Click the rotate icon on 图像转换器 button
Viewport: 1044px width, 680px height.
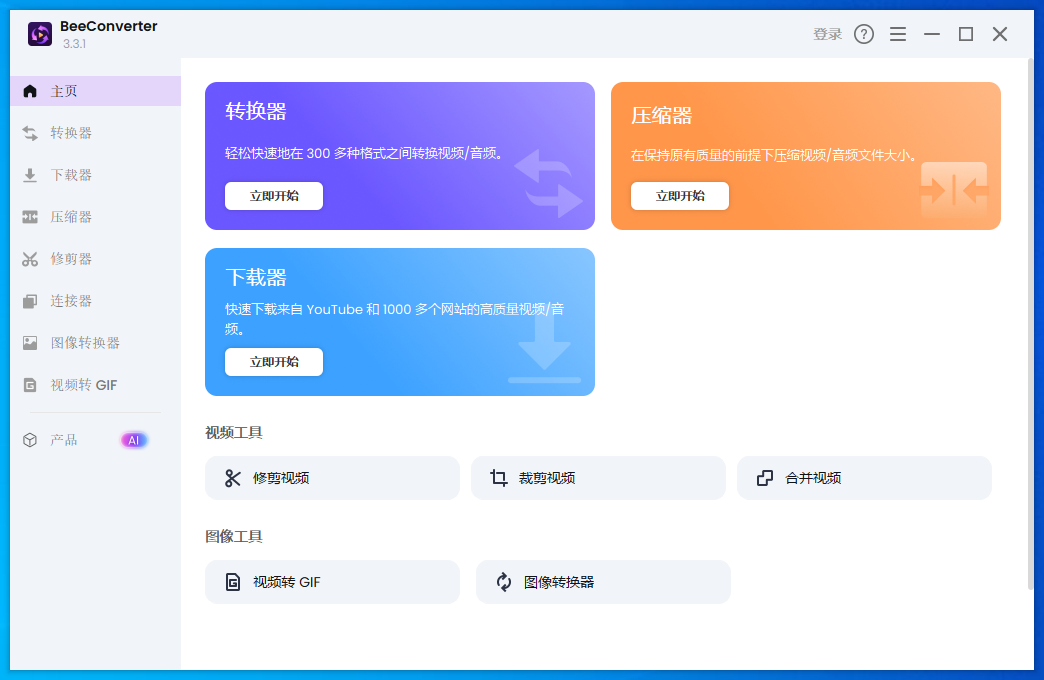(x=504, y=582)
